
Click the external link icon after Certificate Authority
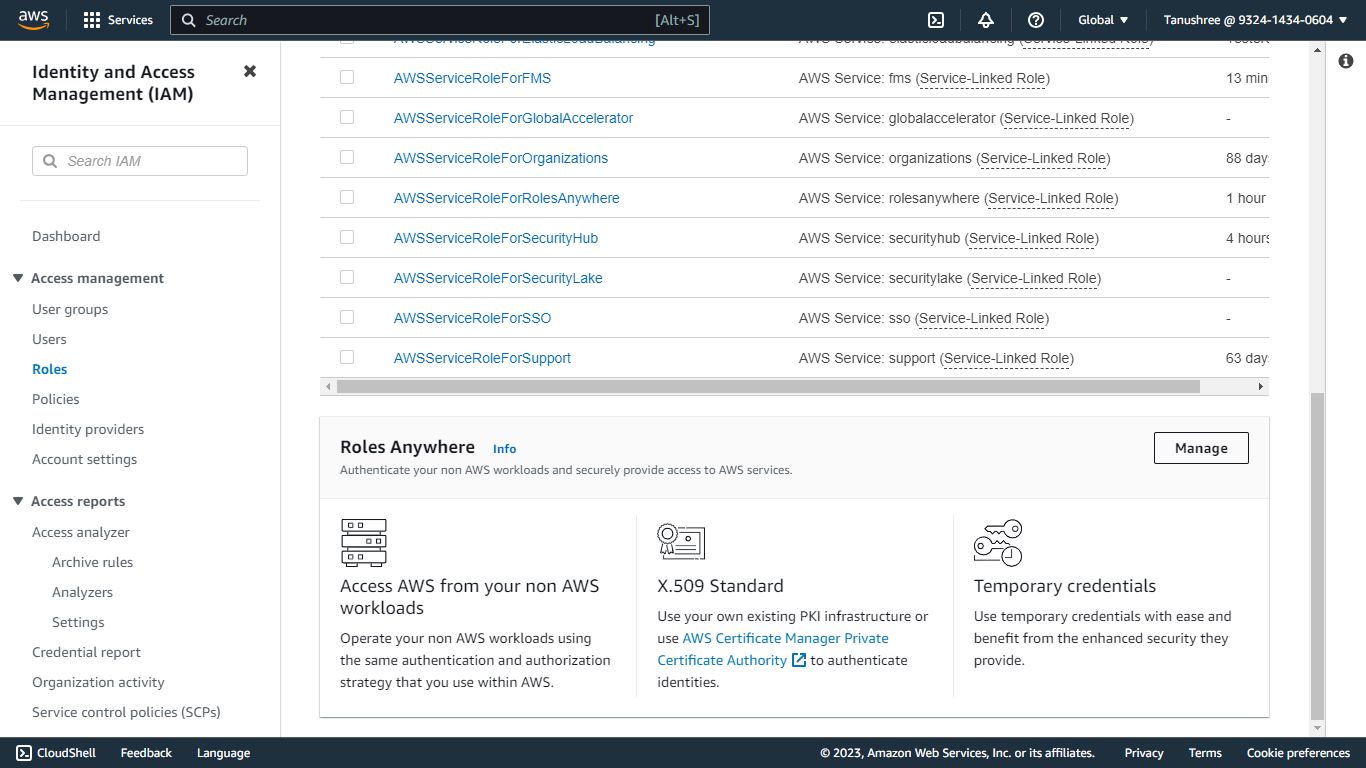[x=799, y=660]
